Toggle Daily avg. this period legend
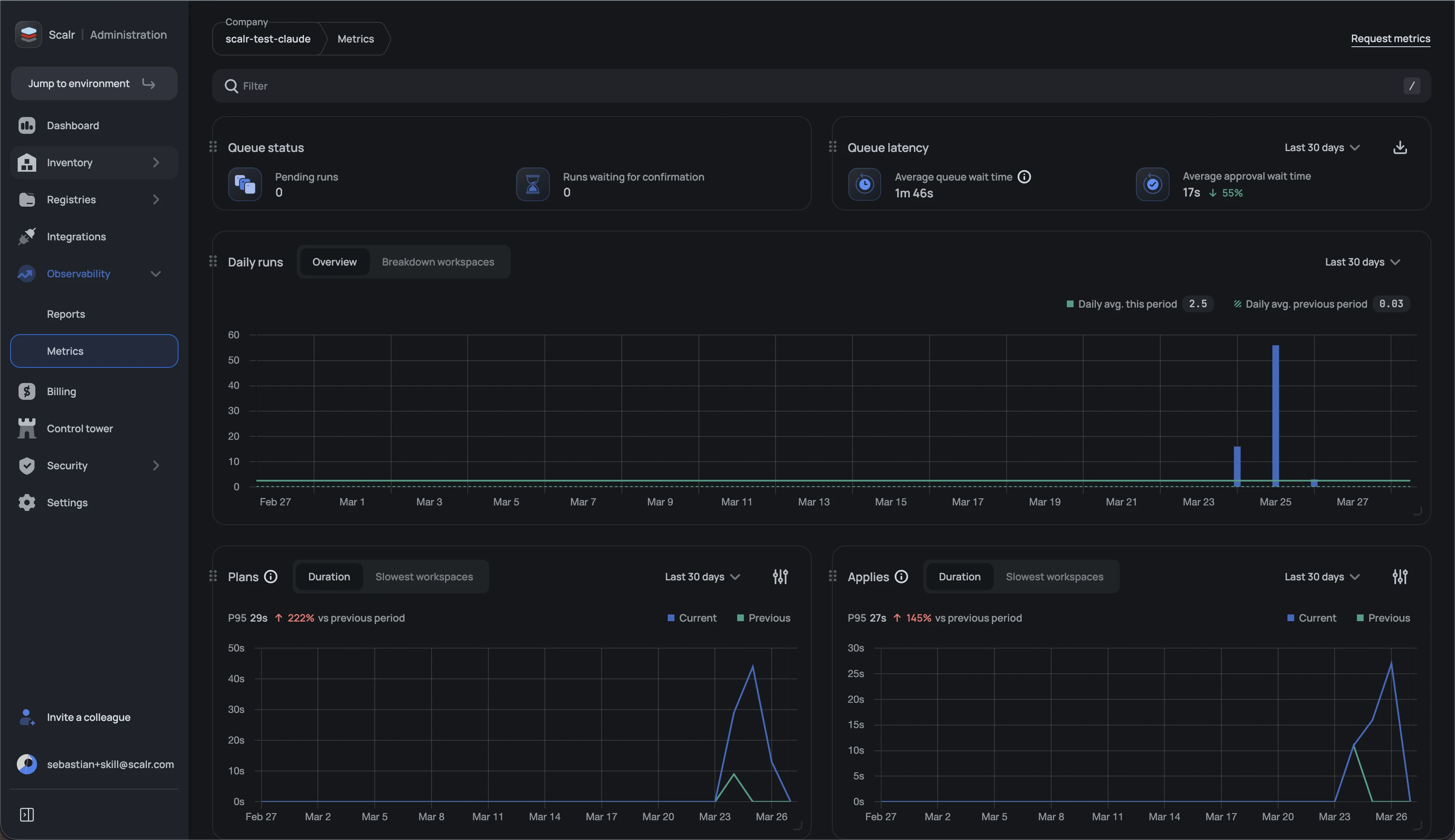The height and width of the screenshot is (840, 1455). [x=1140, y=304]
